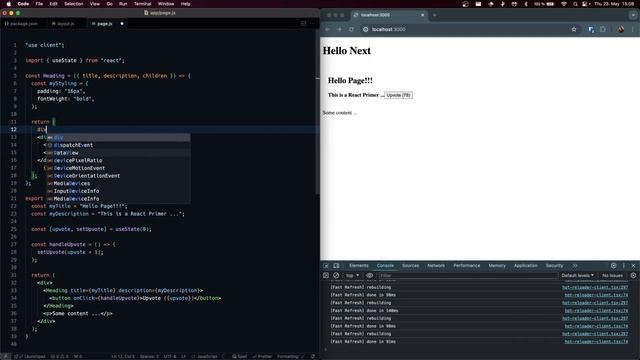640x360 pixels.
Task: Open DevTools three-dot customize menu
Action: pyautogui.click(x=624, y=266)
